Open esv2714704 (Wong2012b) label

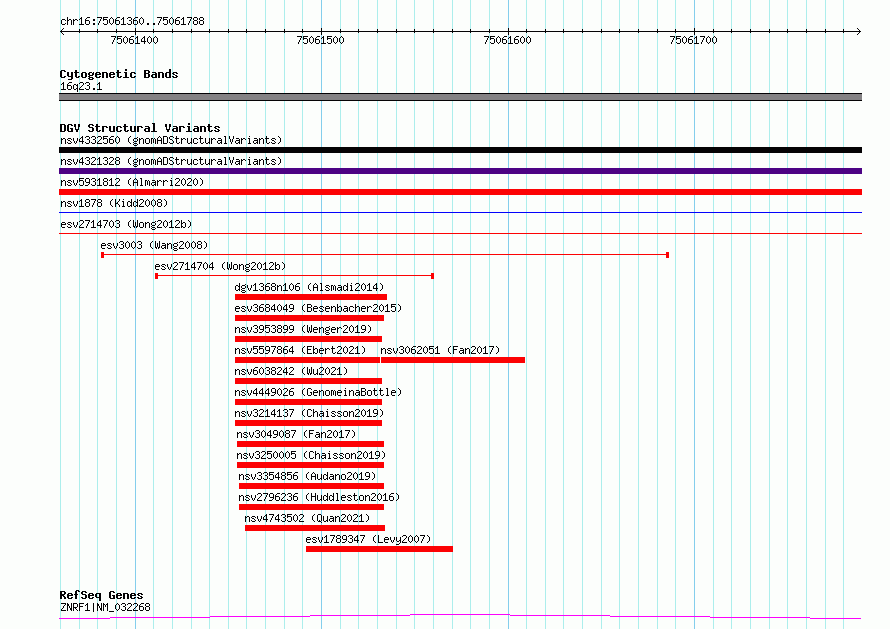click(x=220, y=266)
